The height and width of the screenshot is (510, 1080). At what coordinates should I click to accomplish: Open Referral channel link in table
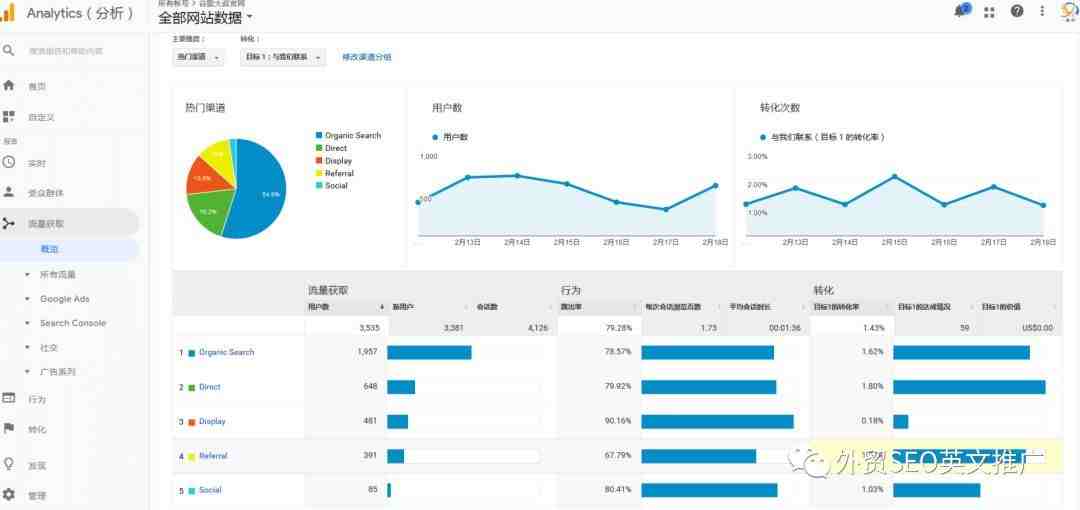213,456
